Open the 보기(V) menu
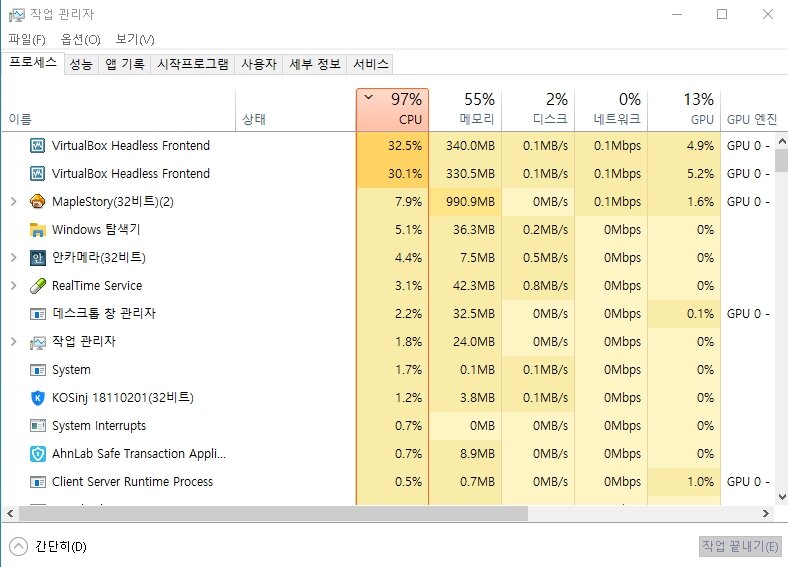Image resolution: width=788 pixels, height=567 pixels. click(135, 39)
